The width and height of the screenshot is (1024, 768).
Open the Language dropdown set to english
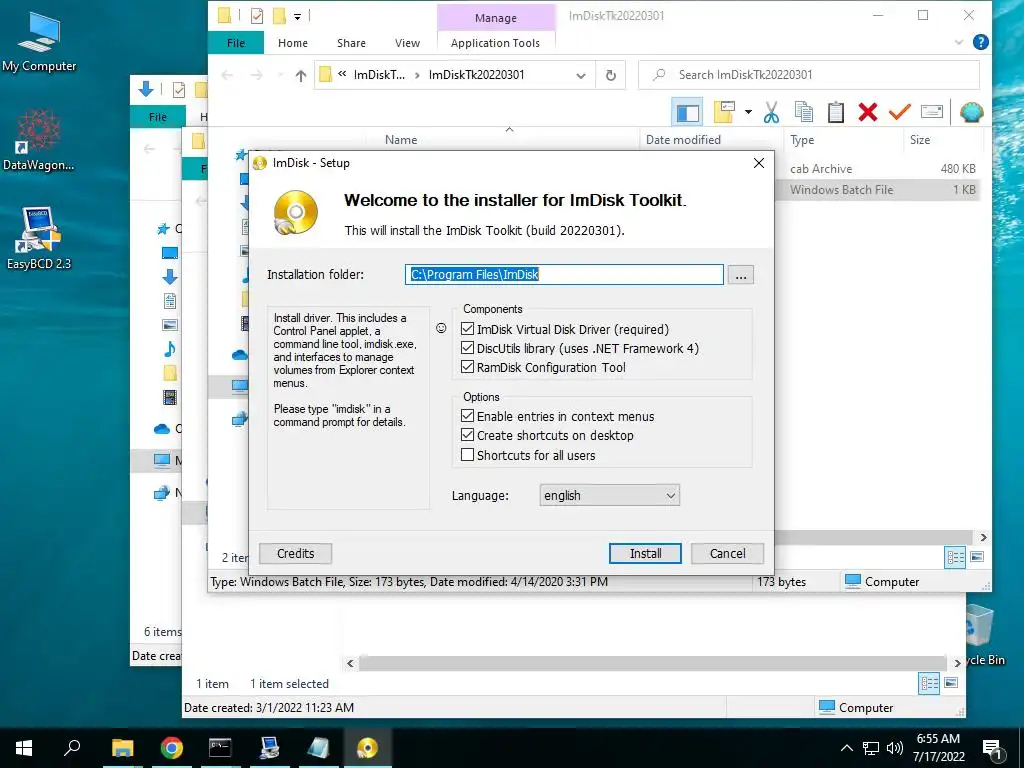609,495
